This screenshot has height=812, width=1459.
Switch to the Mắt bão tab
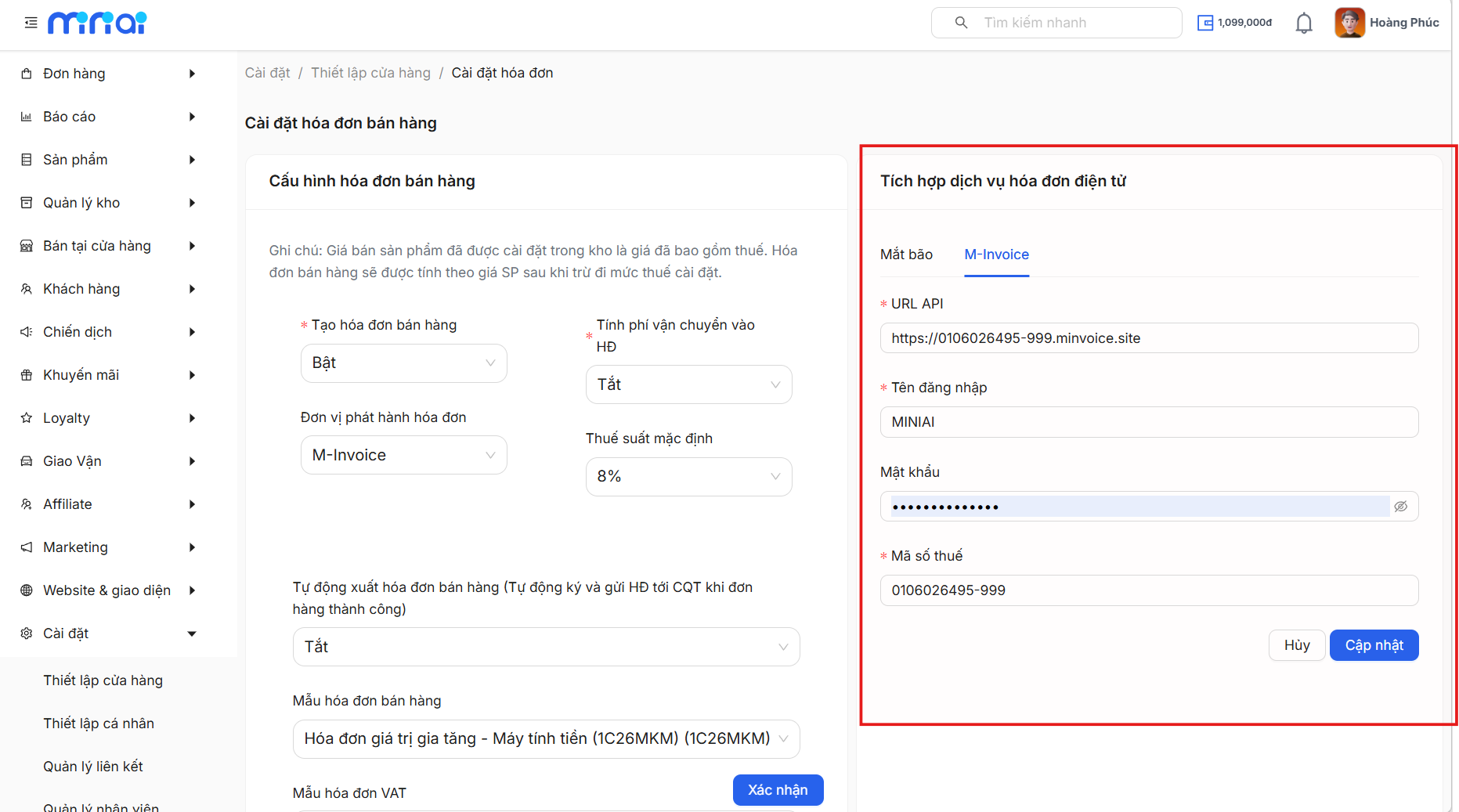tap(906, 254)
